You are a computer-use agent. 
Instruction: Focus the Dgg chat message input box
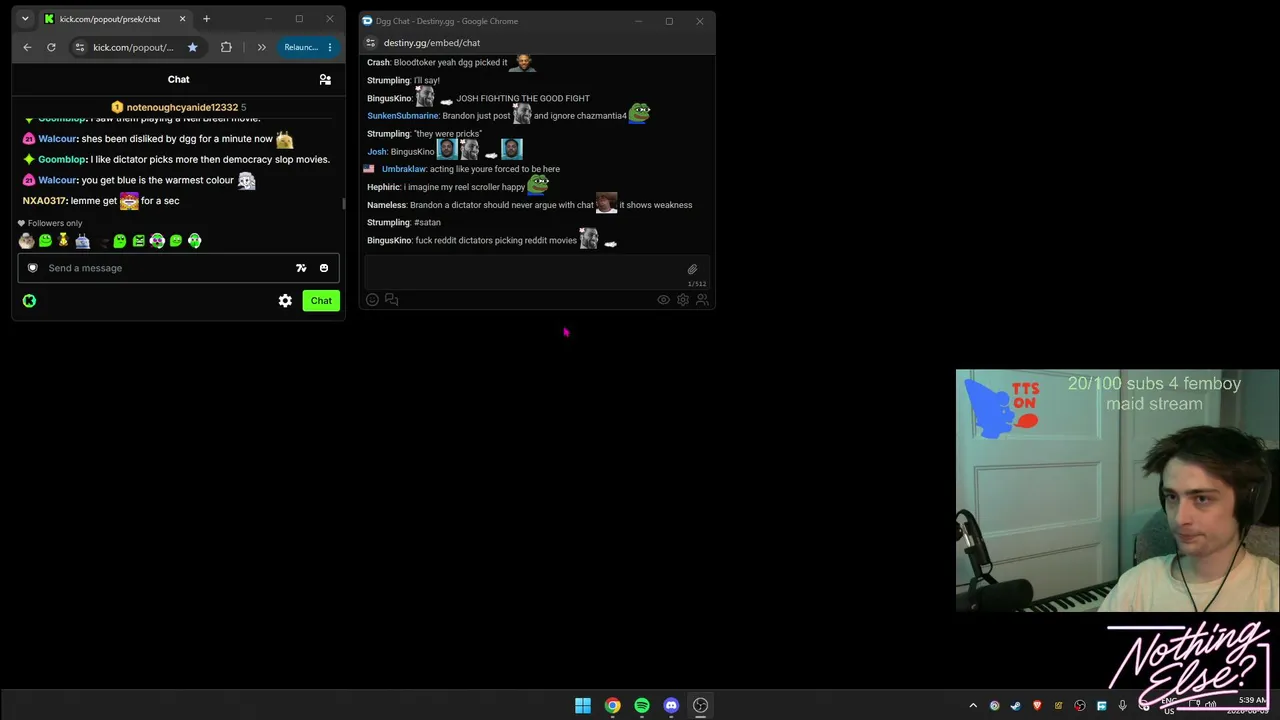pos(537,270)
